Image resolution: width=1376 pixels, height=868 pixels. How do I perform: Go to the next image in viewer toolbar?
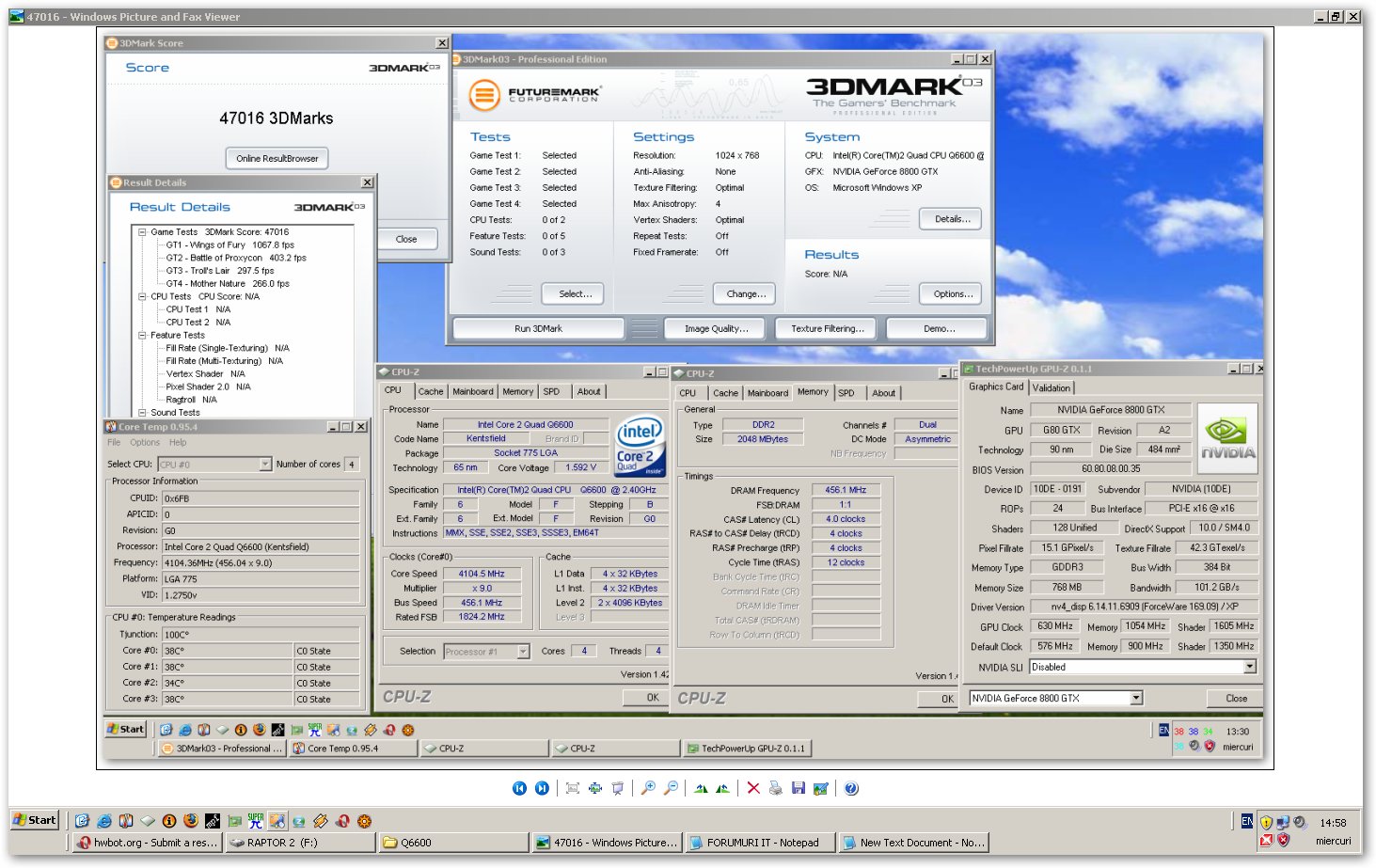coord(542,788)
